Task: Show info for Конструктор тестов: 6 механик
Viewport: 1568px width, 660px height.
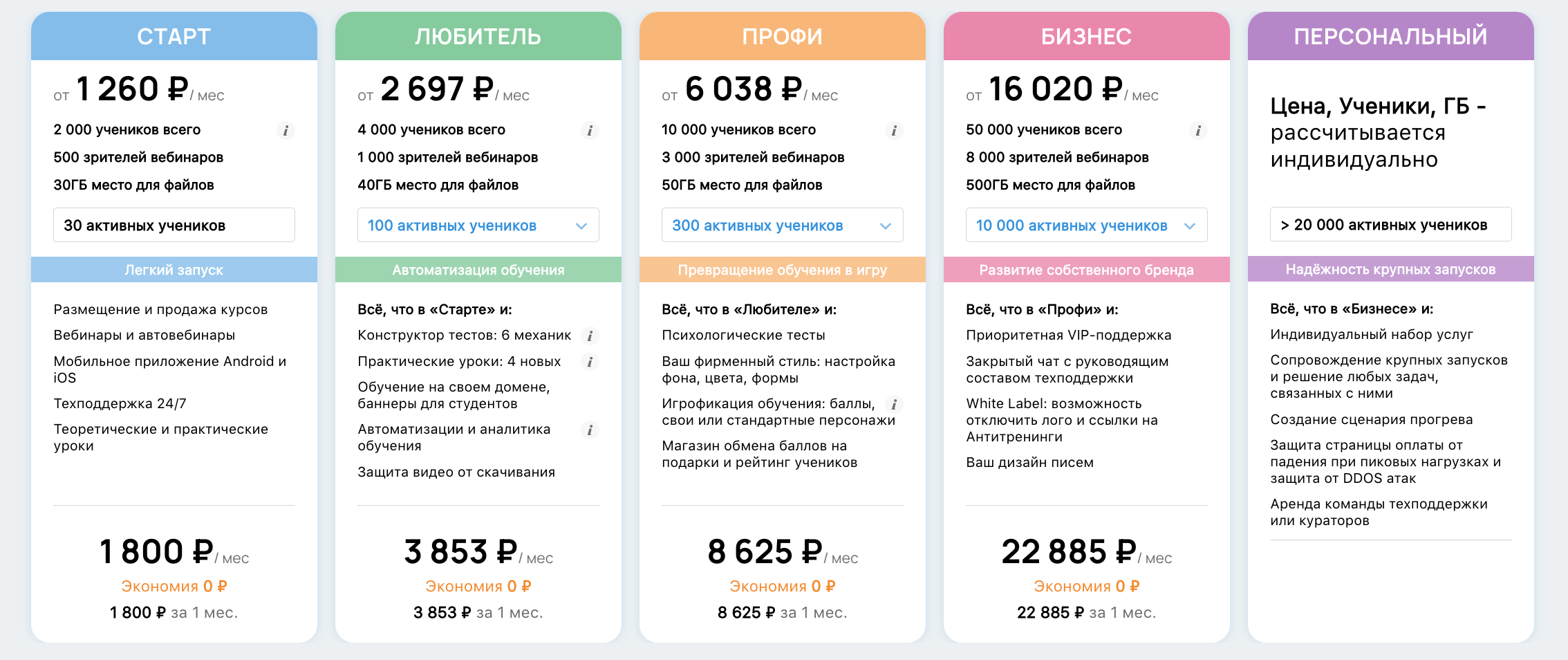Action: [x=590, y=336]
